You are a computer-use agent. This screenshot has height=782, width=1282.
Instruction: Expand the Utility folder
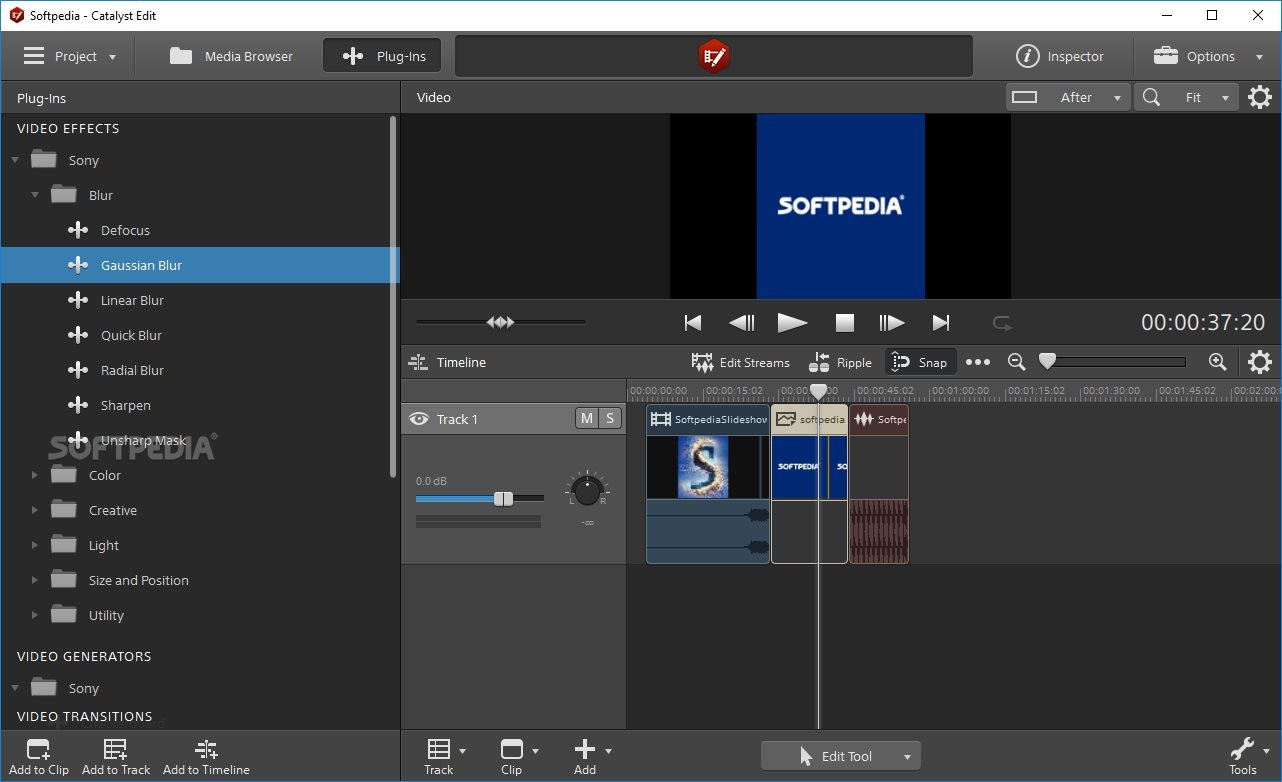pos(35,615)
